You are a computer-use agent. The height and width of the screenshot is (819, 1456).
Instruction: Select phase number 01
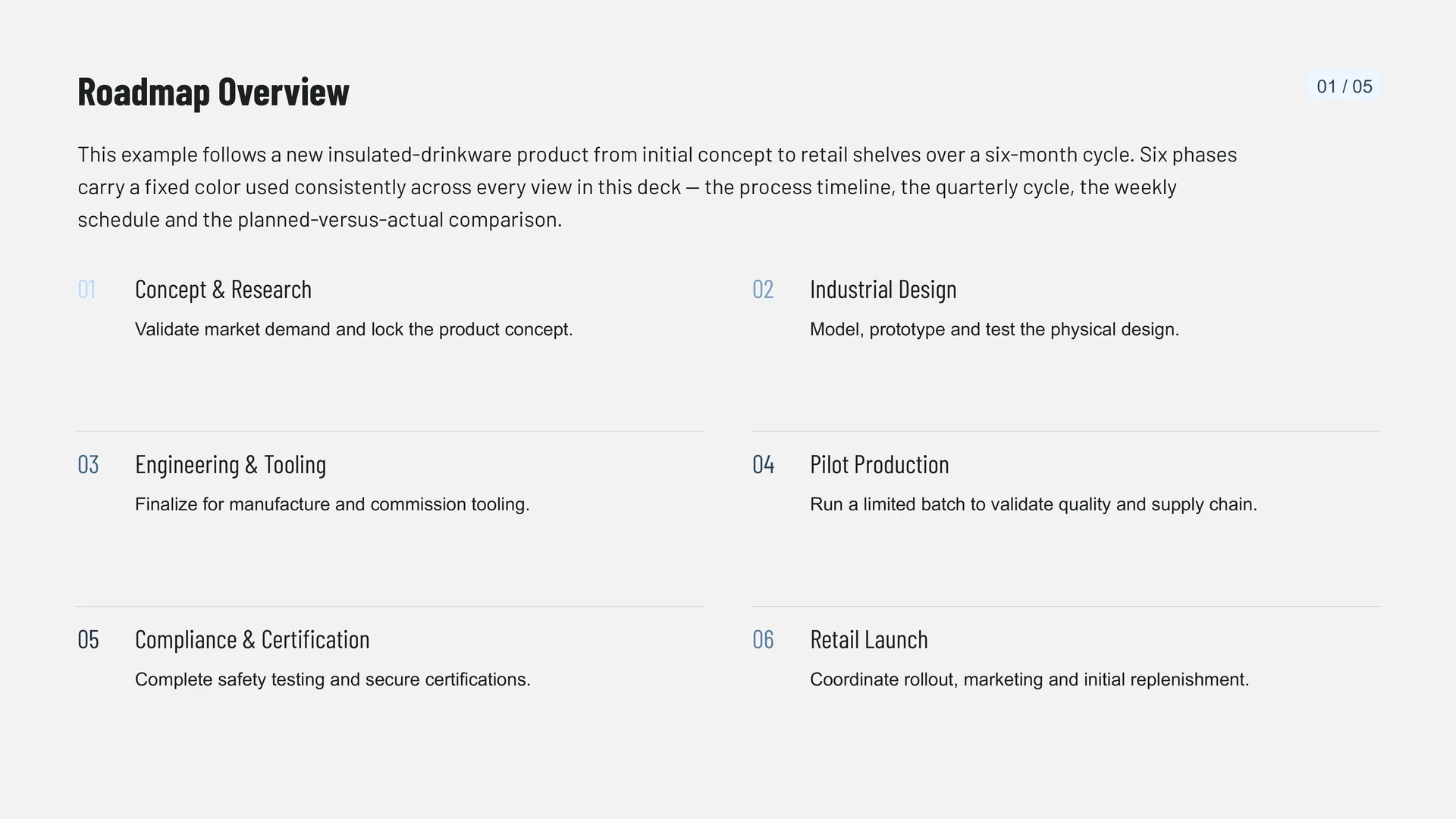click(86, 289)
